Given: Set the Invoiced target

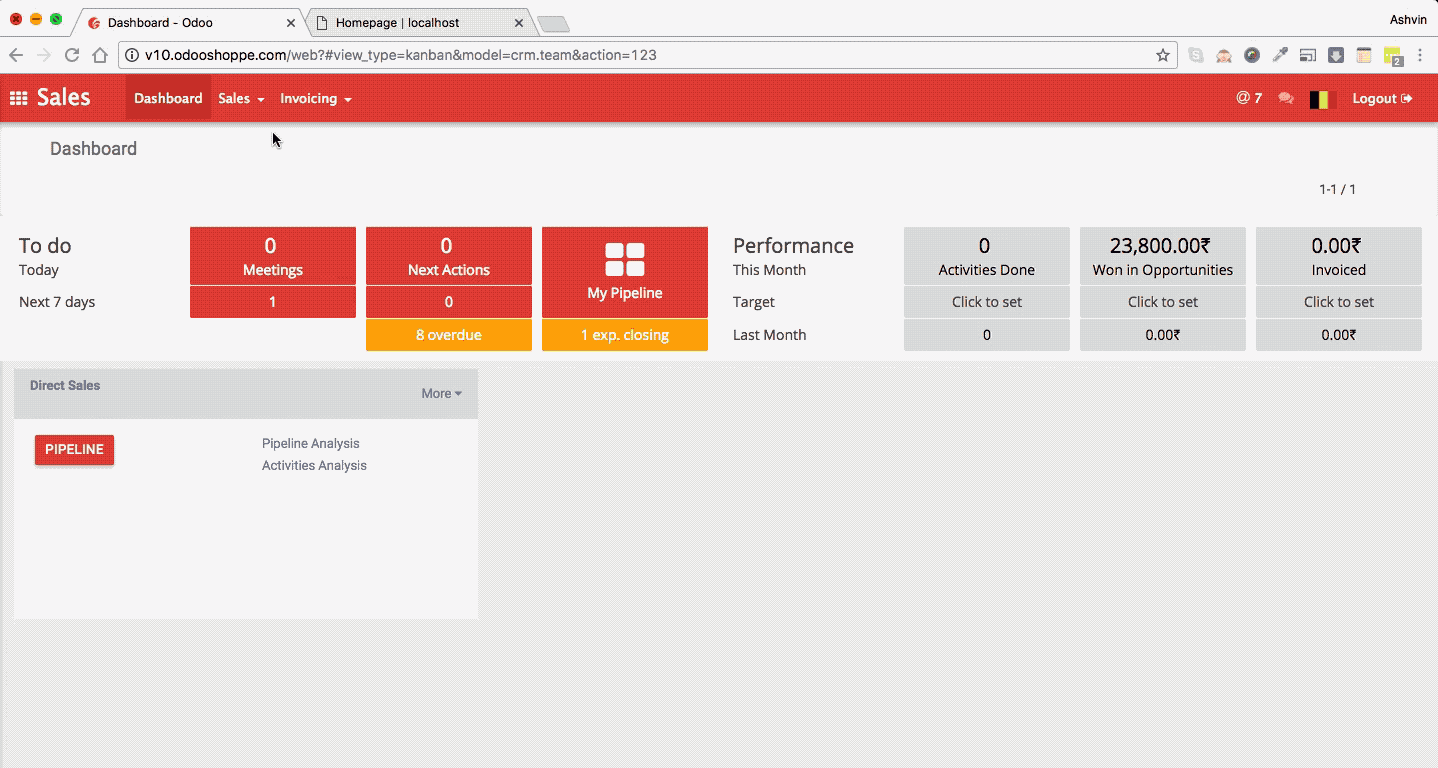Looking at the screenshot, I should click(x=1339, y=302).
